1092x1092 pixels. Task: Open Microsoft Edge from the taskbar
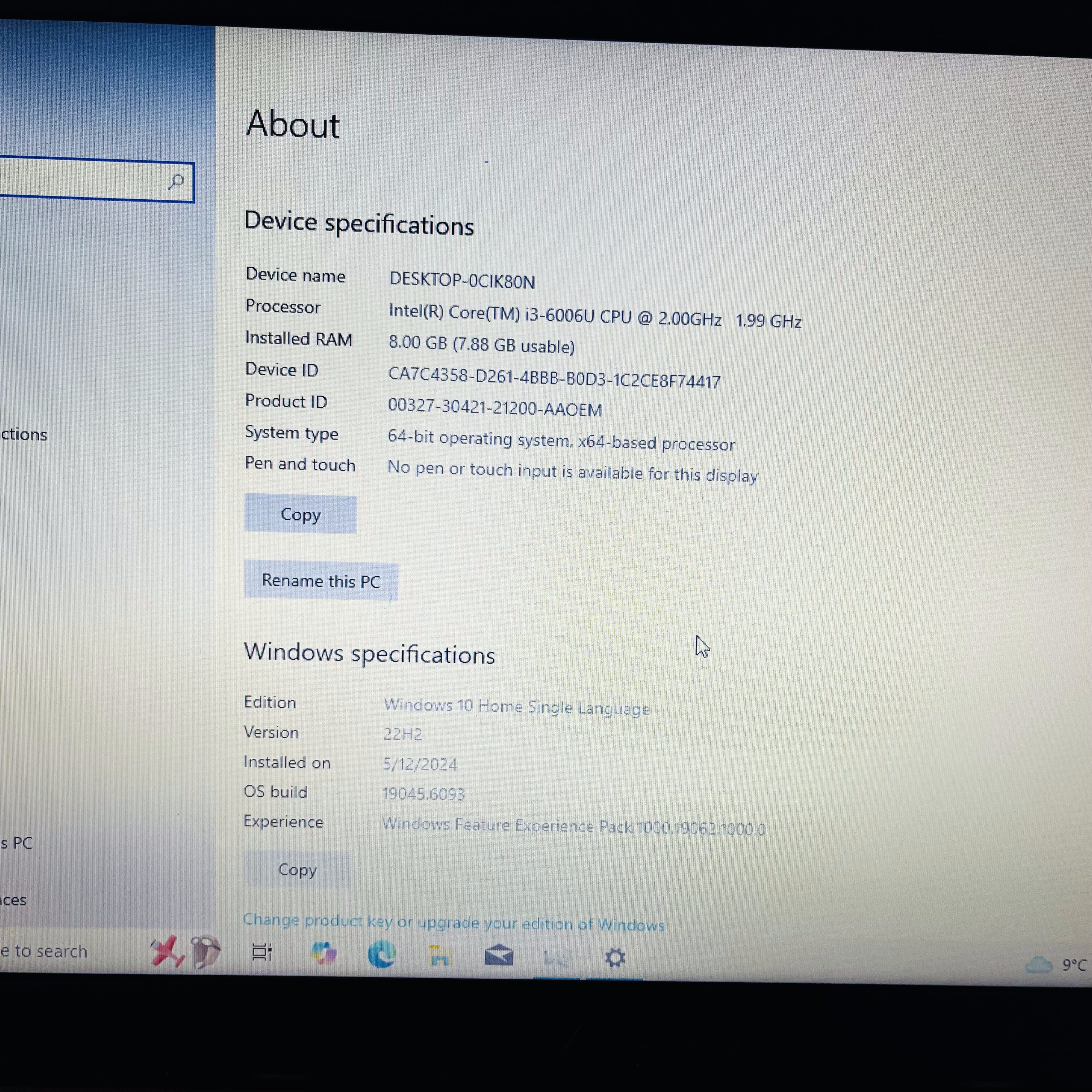382,954
